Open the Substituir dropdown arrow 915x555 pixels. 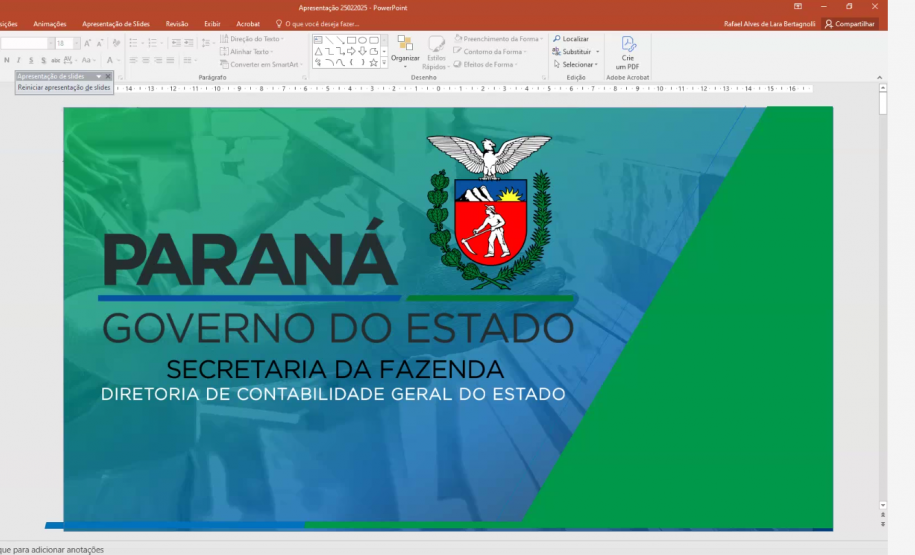(598, 51)
